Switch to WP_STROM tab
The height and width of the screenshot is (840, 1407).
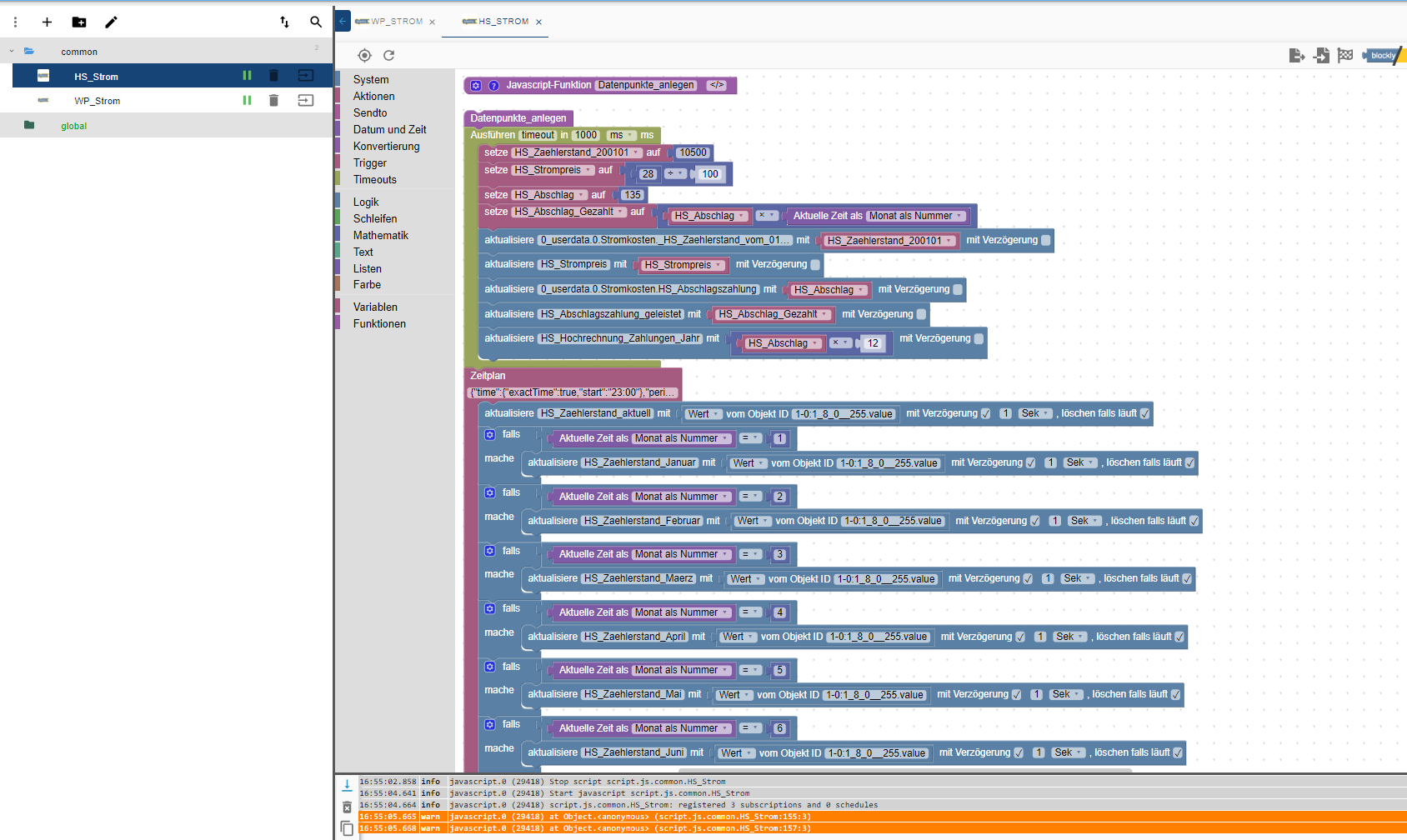[x=397, y=22]
